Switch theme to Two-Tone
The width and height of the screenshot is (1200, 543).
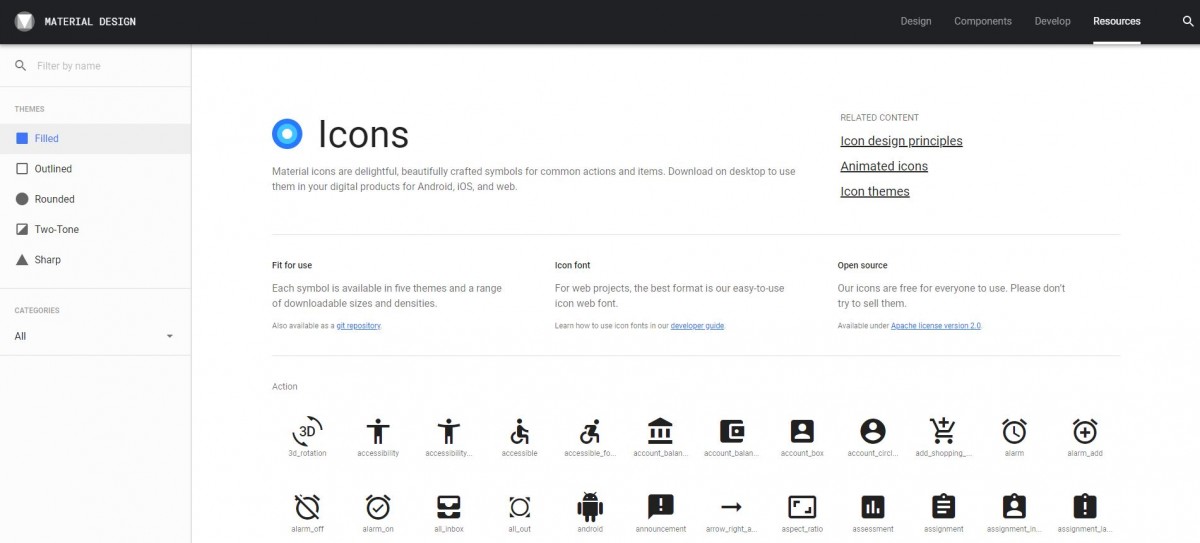[95, 229]
